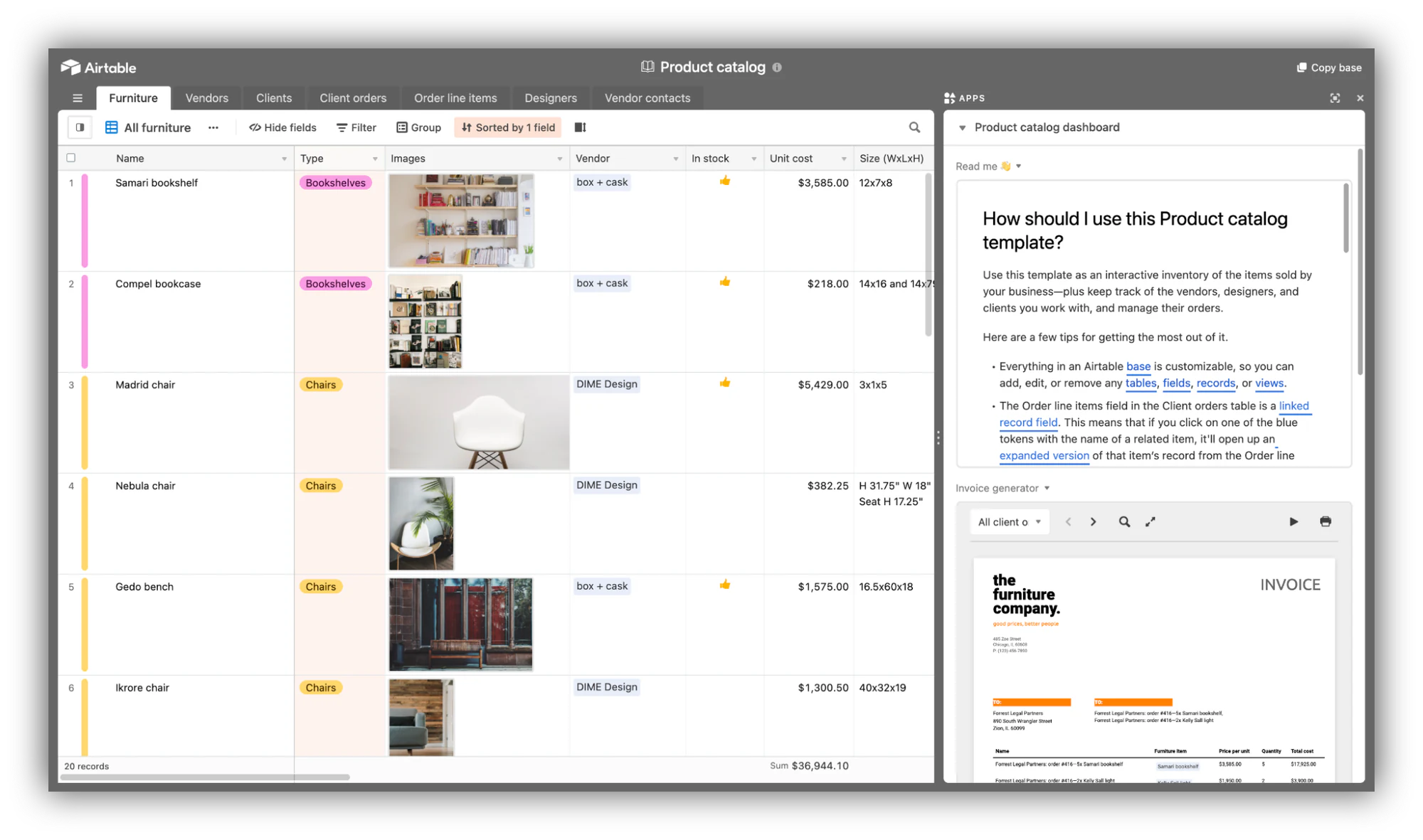Screen dimensions: 1423x840
Task: Open the grid search magnifier
Action: tap(914, 127)
